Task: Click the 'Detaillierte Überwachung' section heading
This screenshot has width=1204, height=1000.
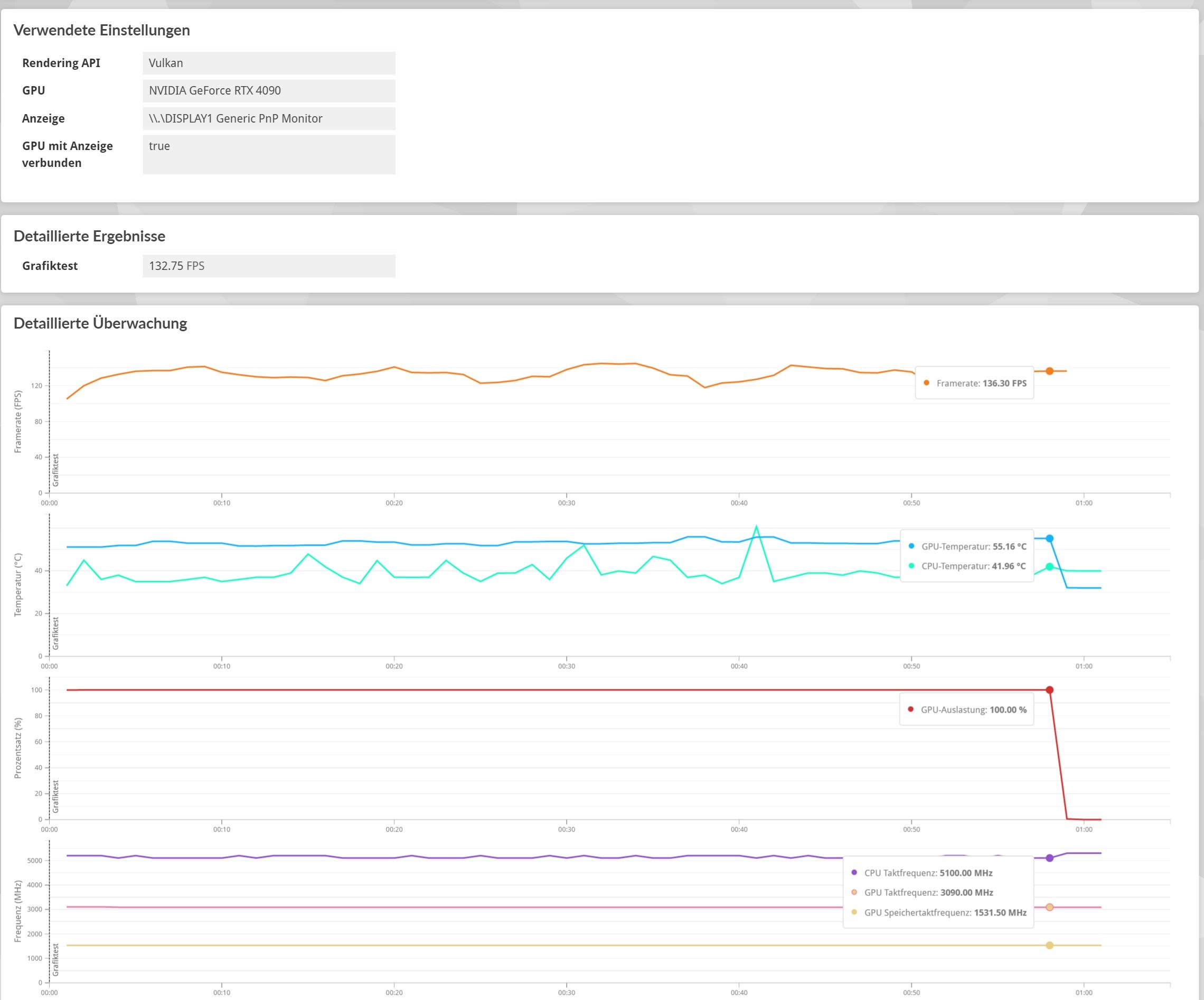Action: pos(100,323)
